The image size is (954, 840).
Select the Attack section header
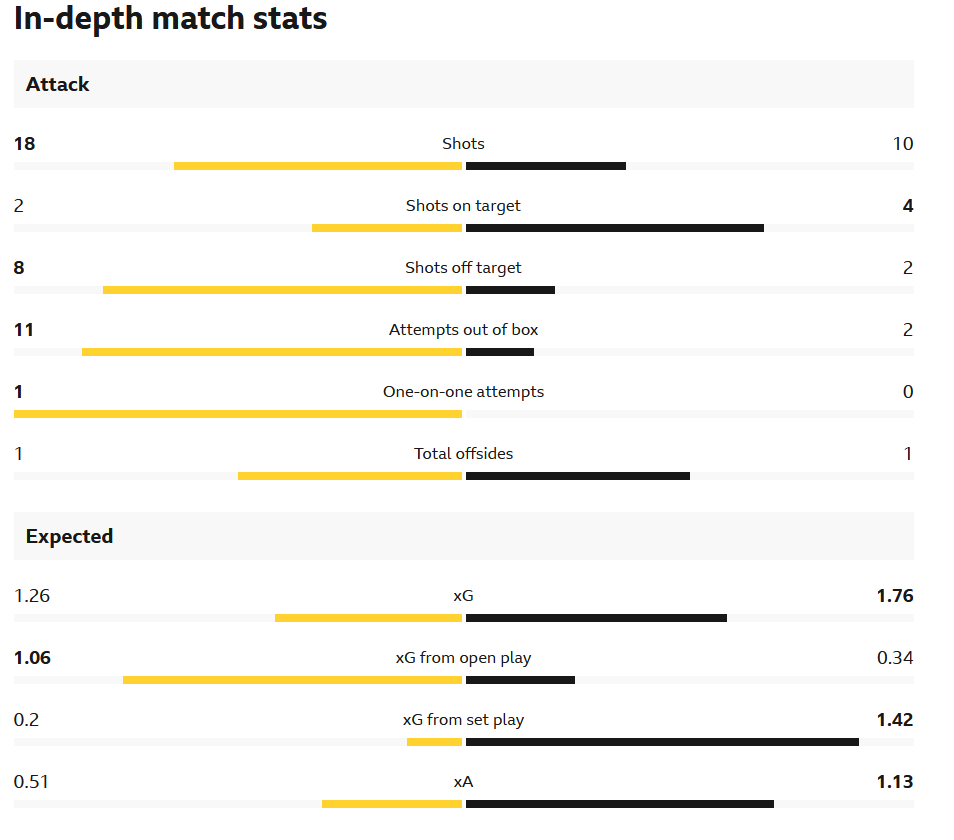tap(58, 85)
